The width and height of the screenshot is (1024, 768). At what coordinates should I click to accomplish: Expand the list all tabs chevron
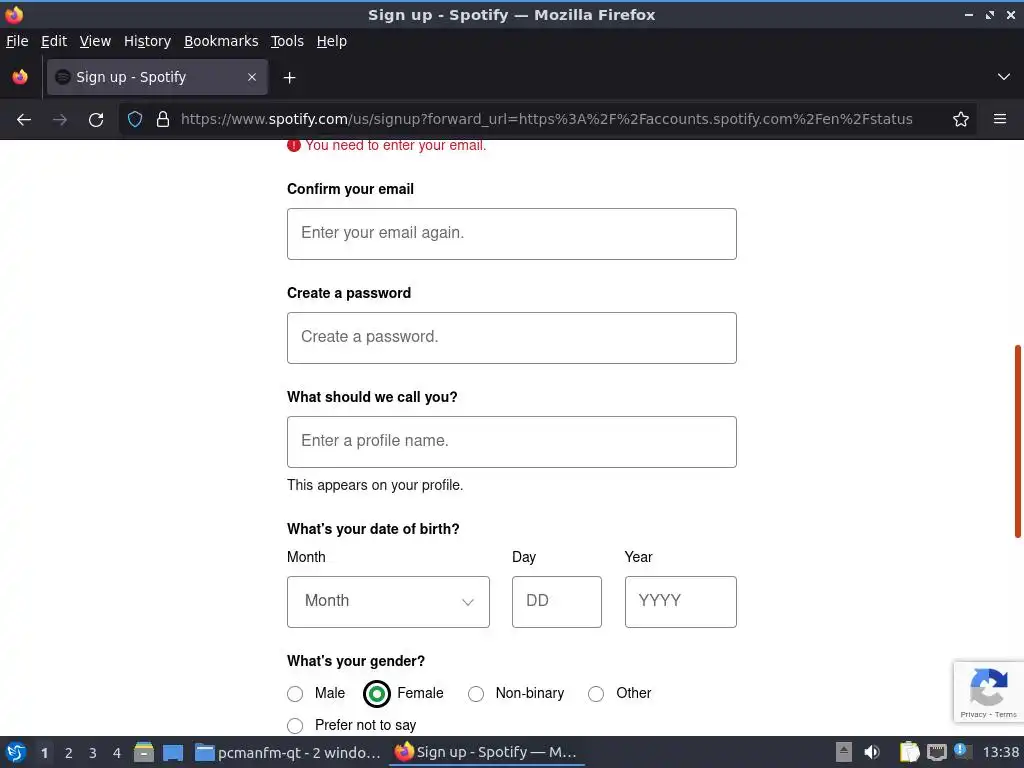(1003, 77)
